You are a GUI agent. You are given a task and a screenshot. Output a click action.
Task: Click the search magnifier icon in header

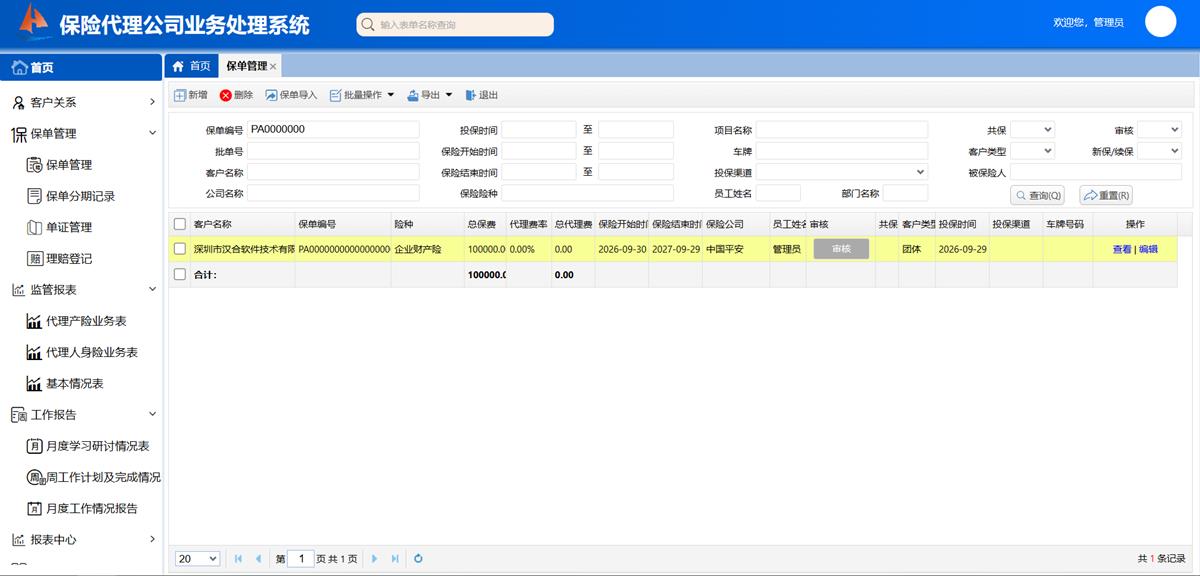tap(369, 25)
